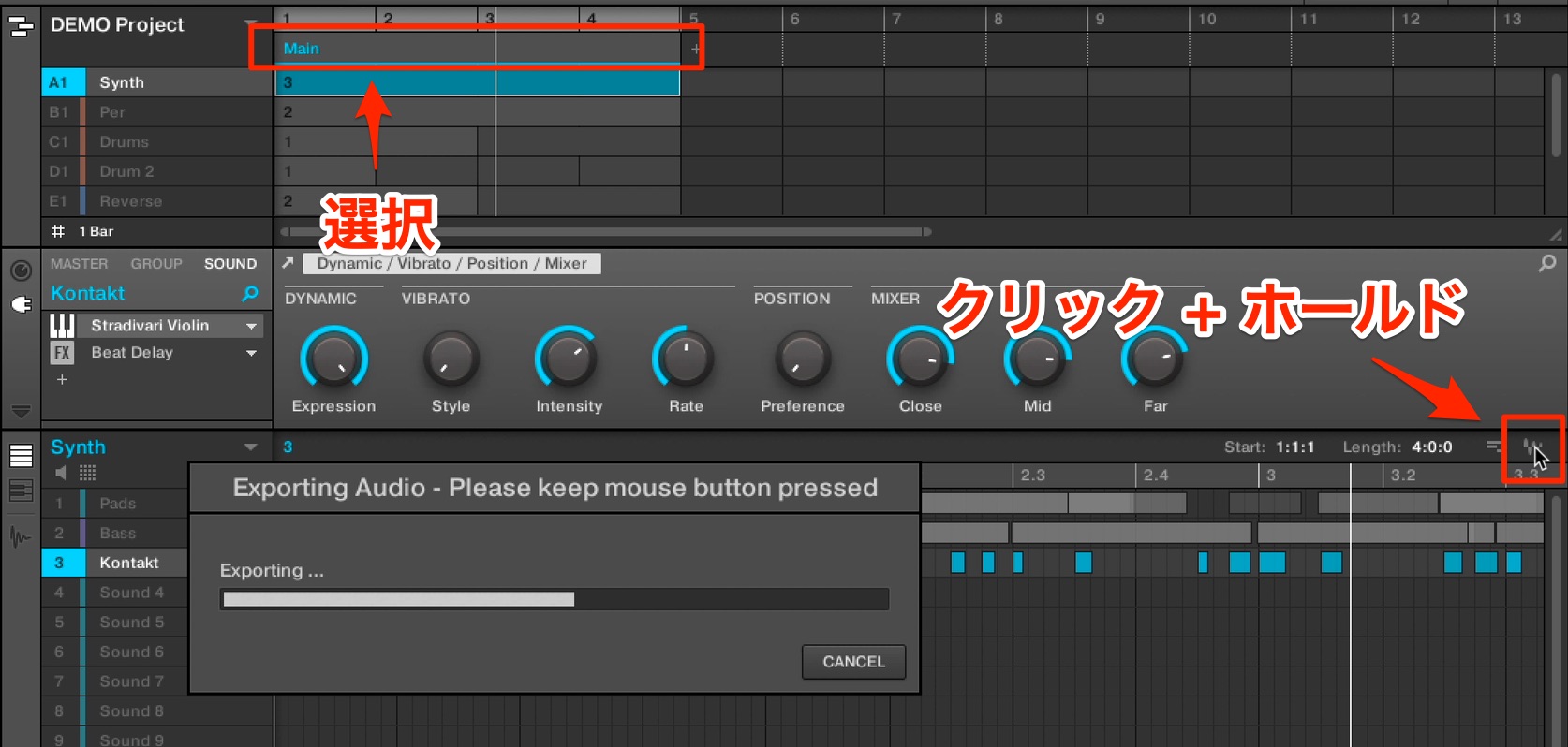
Task: Select Sound 6 row
Action: [115, 652]
